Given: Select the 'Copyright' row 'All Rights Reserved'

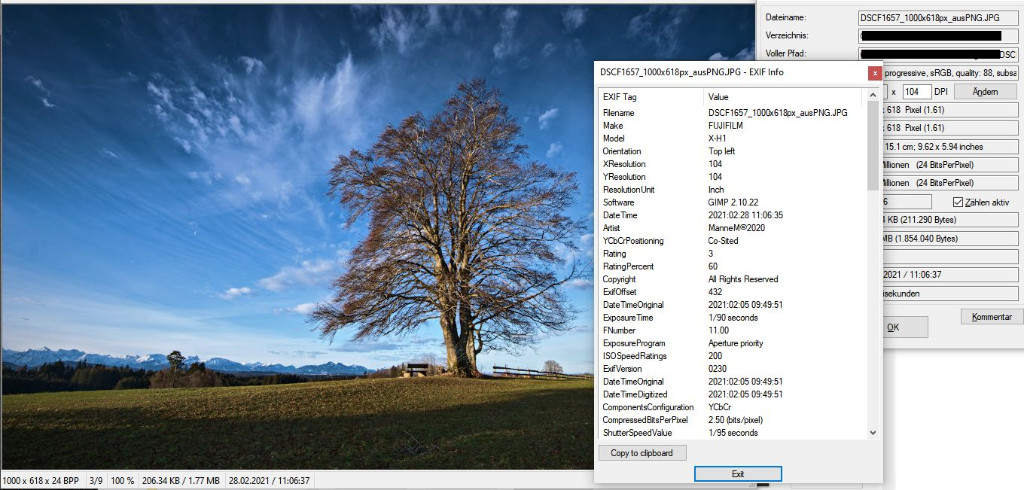Looking at the screenshot, I should pos(733,279).
